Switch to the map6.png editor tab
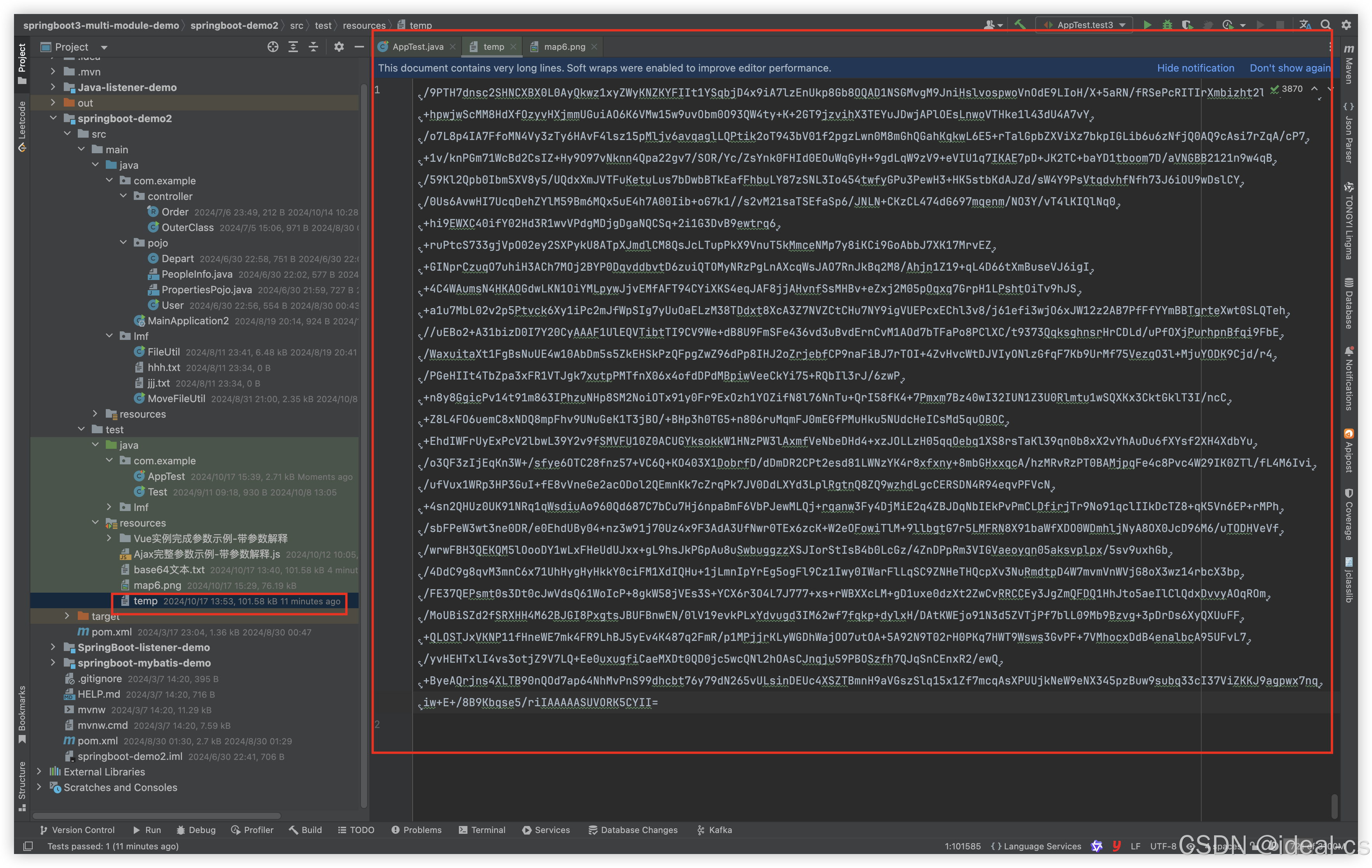 564,47
